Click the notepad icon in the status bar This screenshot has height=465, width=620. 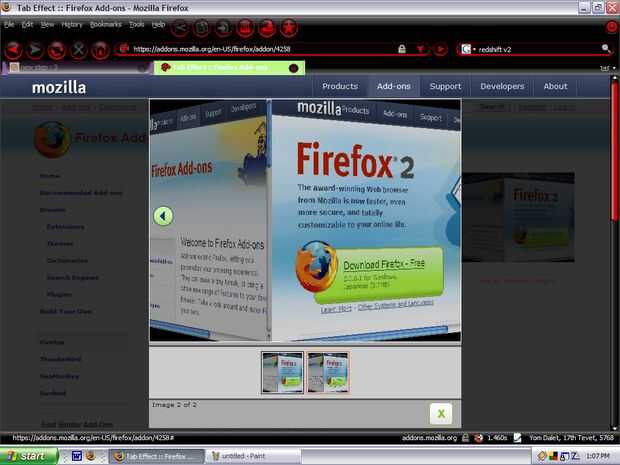coord(517,438)
